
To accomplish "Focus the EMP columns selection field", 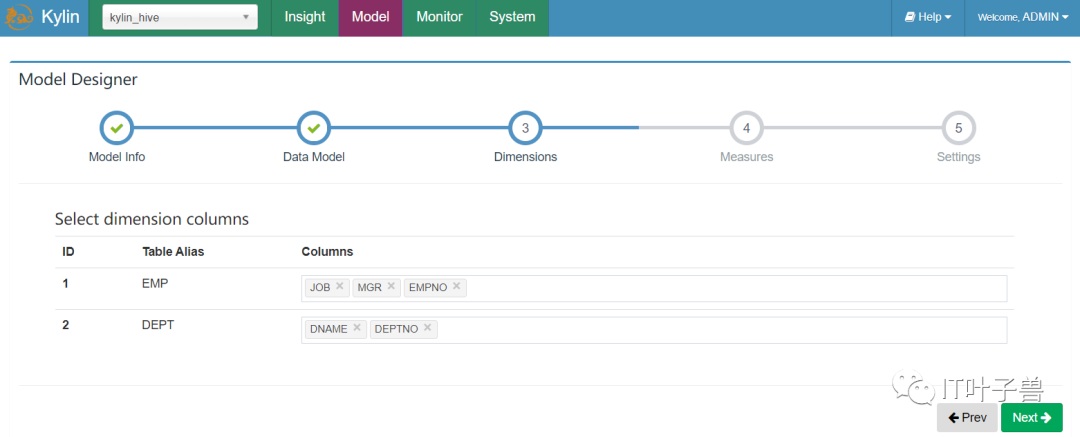I will coord(654,288).
